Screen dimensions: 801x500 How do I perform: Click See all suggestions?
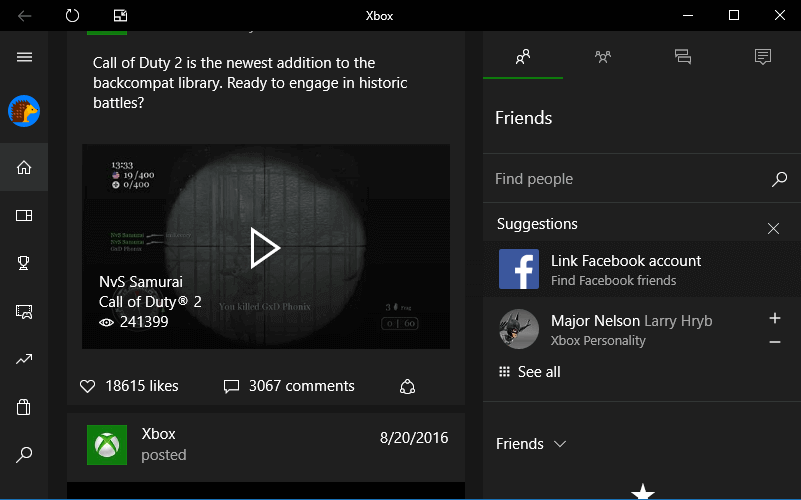(x=529, y=372)
